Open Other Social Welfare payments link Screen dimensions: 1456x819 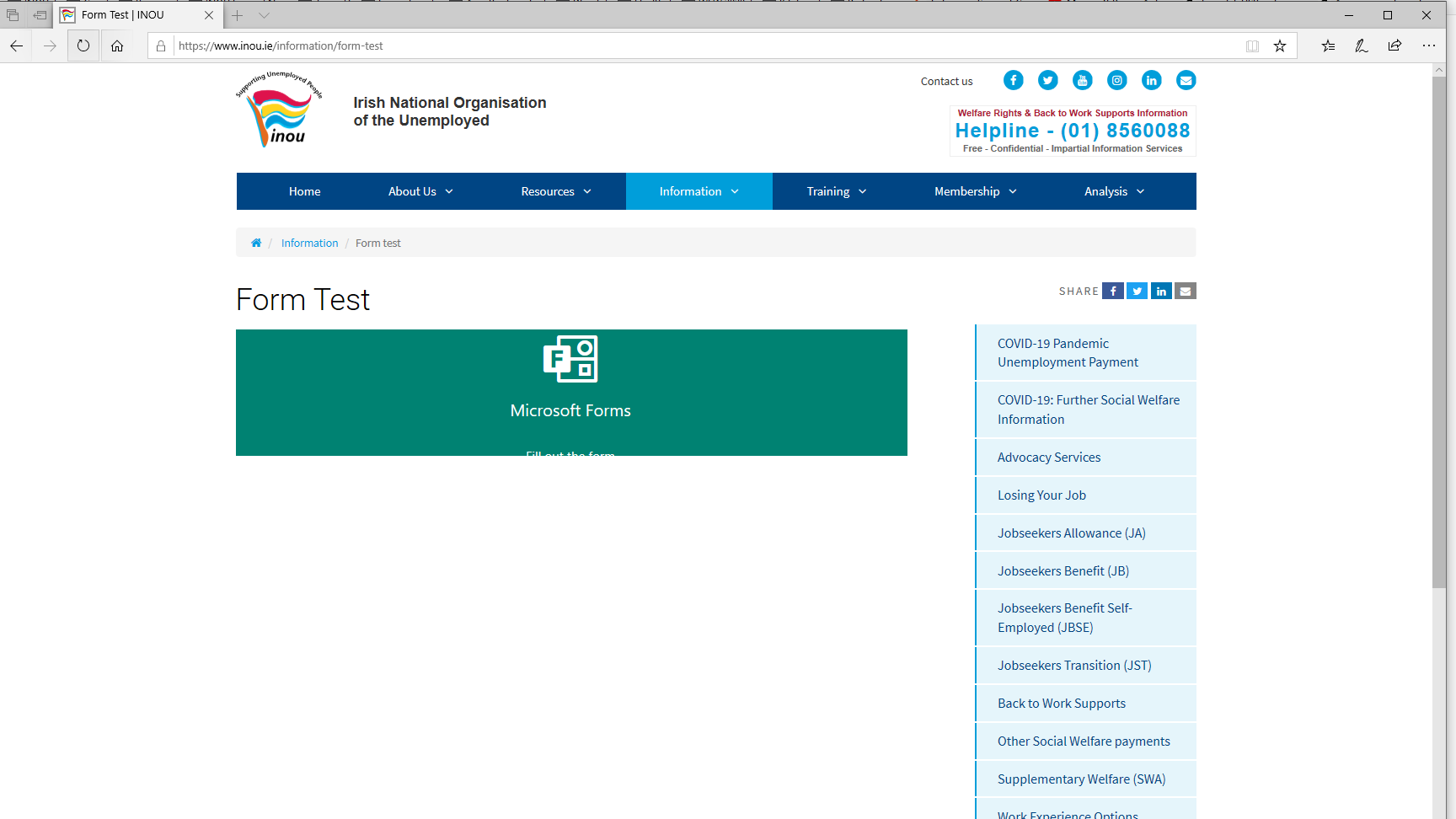coord(1086,741)
